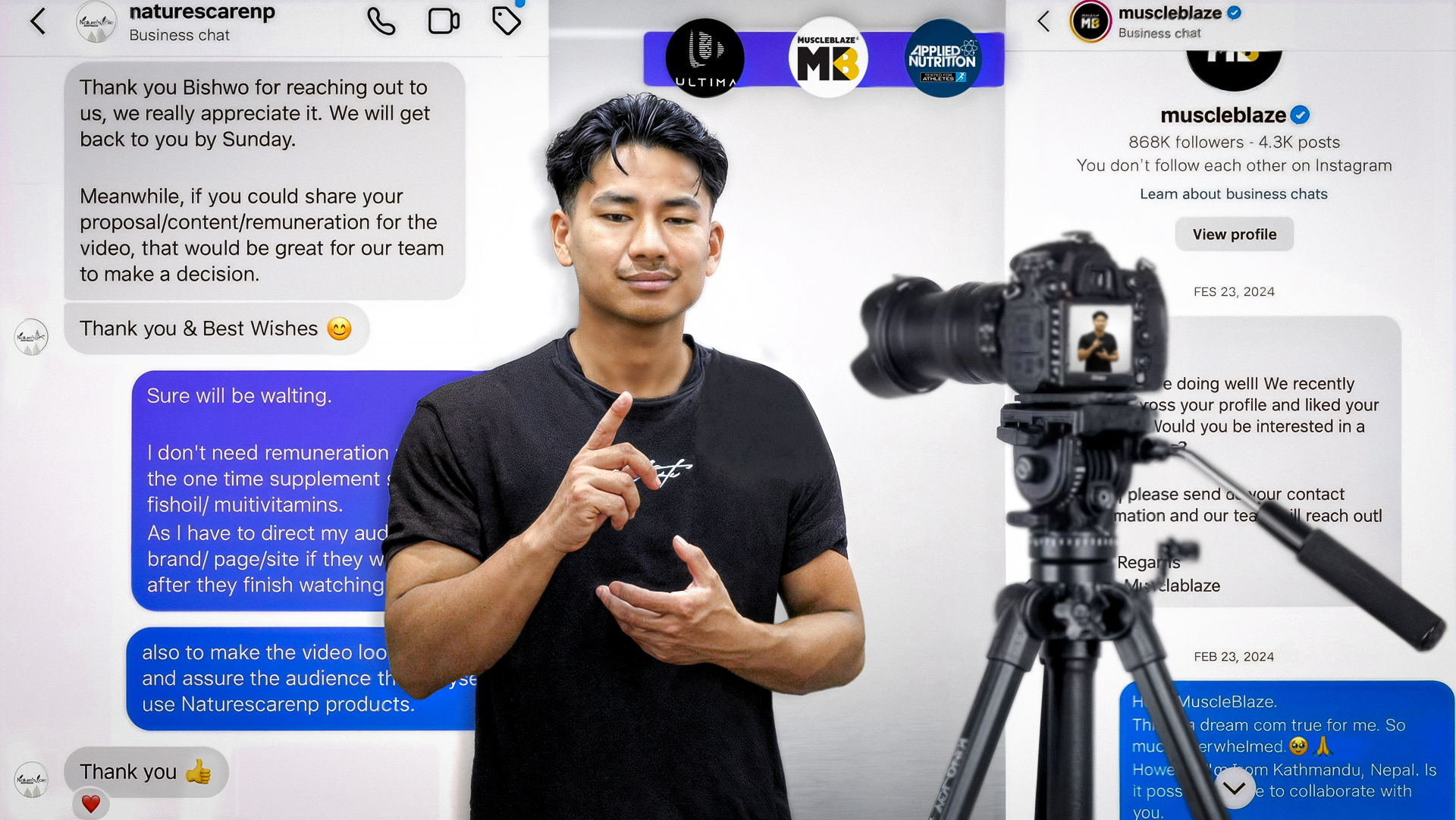The height and width of the screenshot is (820, 1456).
Task: Go back from muscleblaze chat
Action: (1044, 21)
